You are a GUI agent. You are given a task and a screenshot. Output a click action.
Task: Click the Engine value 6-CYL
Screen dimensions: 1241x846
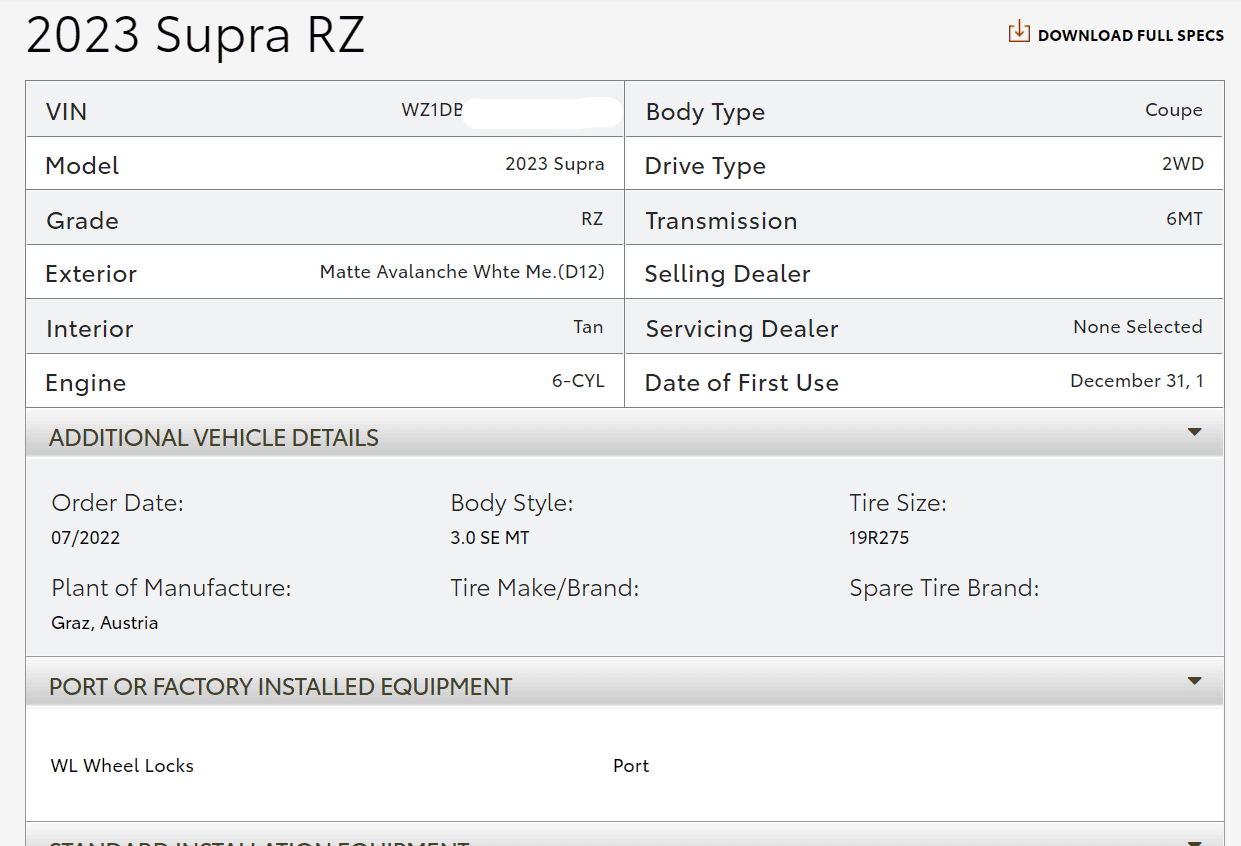tap(578, 381)
